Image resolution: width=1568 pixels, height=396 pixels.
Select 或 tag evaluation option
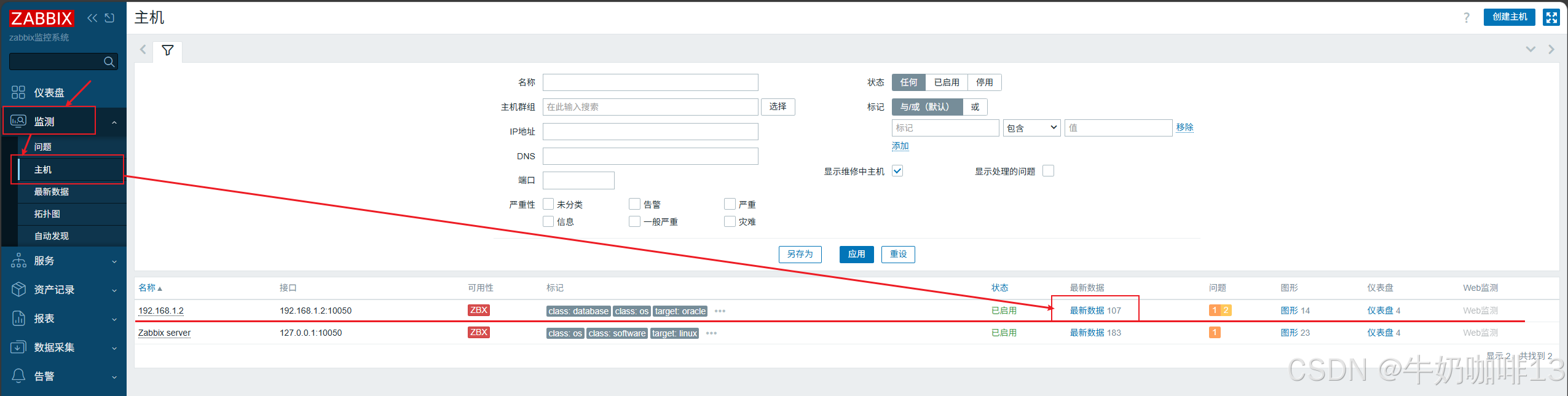tap(975, 107)
